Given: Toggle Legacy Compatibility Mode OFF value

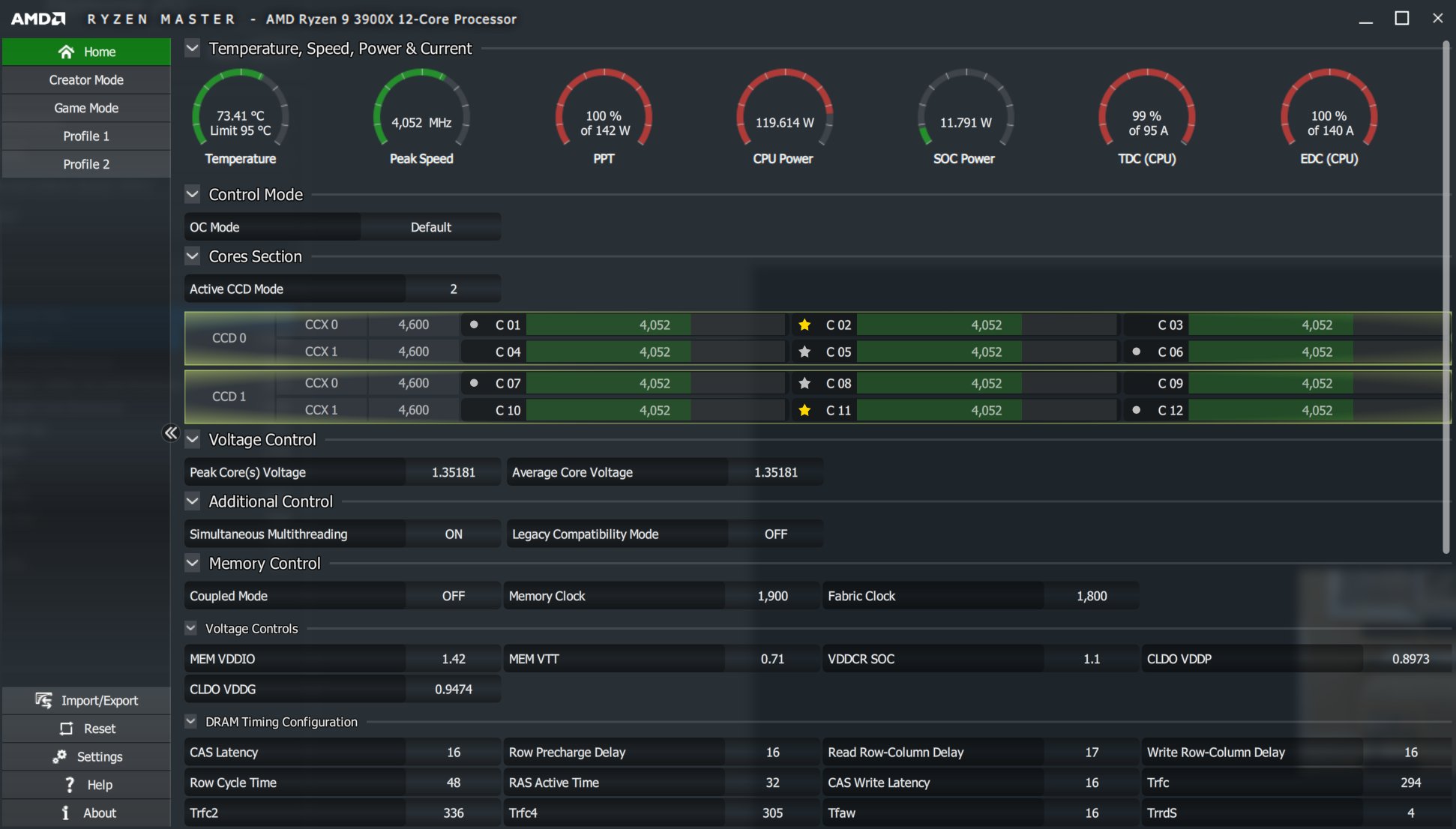Looking at the screenshot, I should click(x=776, y=534).
